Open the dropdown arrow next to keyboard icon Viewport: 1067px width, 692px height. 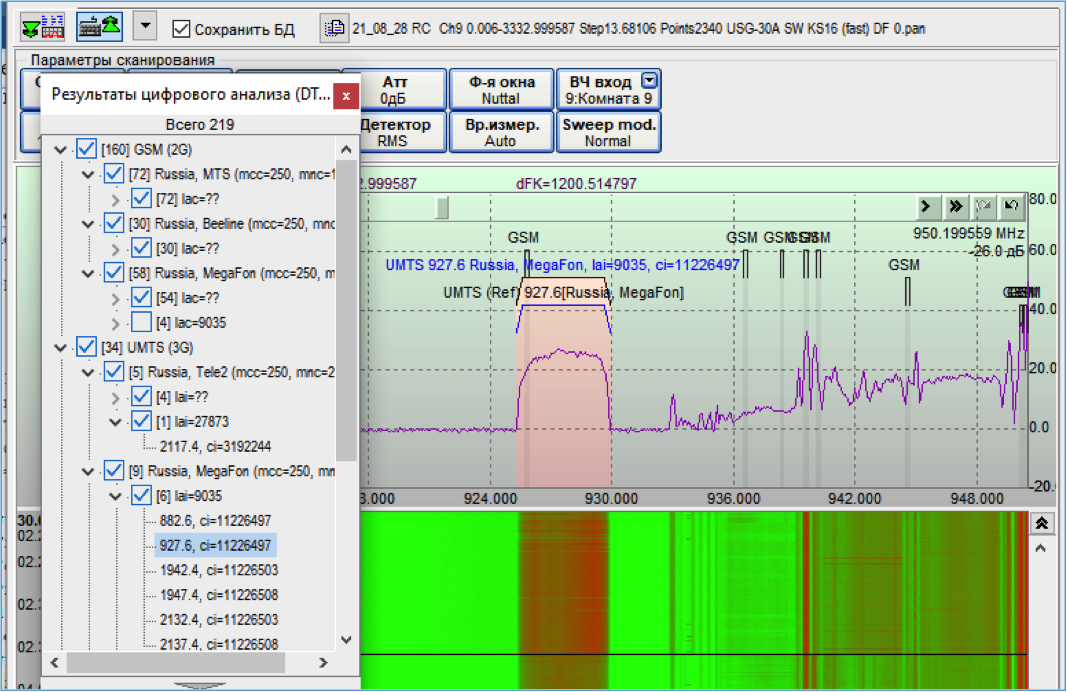pos(145,27)
